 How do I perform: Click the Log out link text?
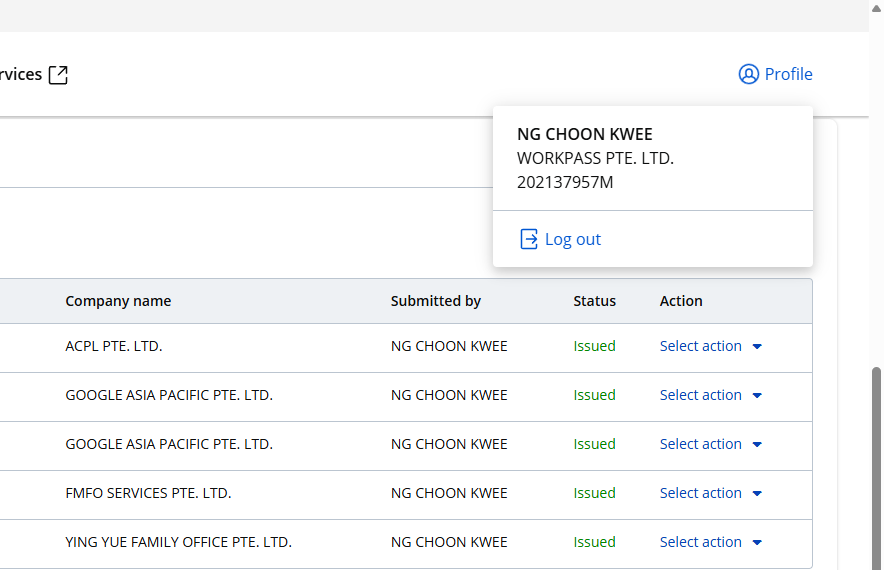pyautogui.click(x=573, y=240)
